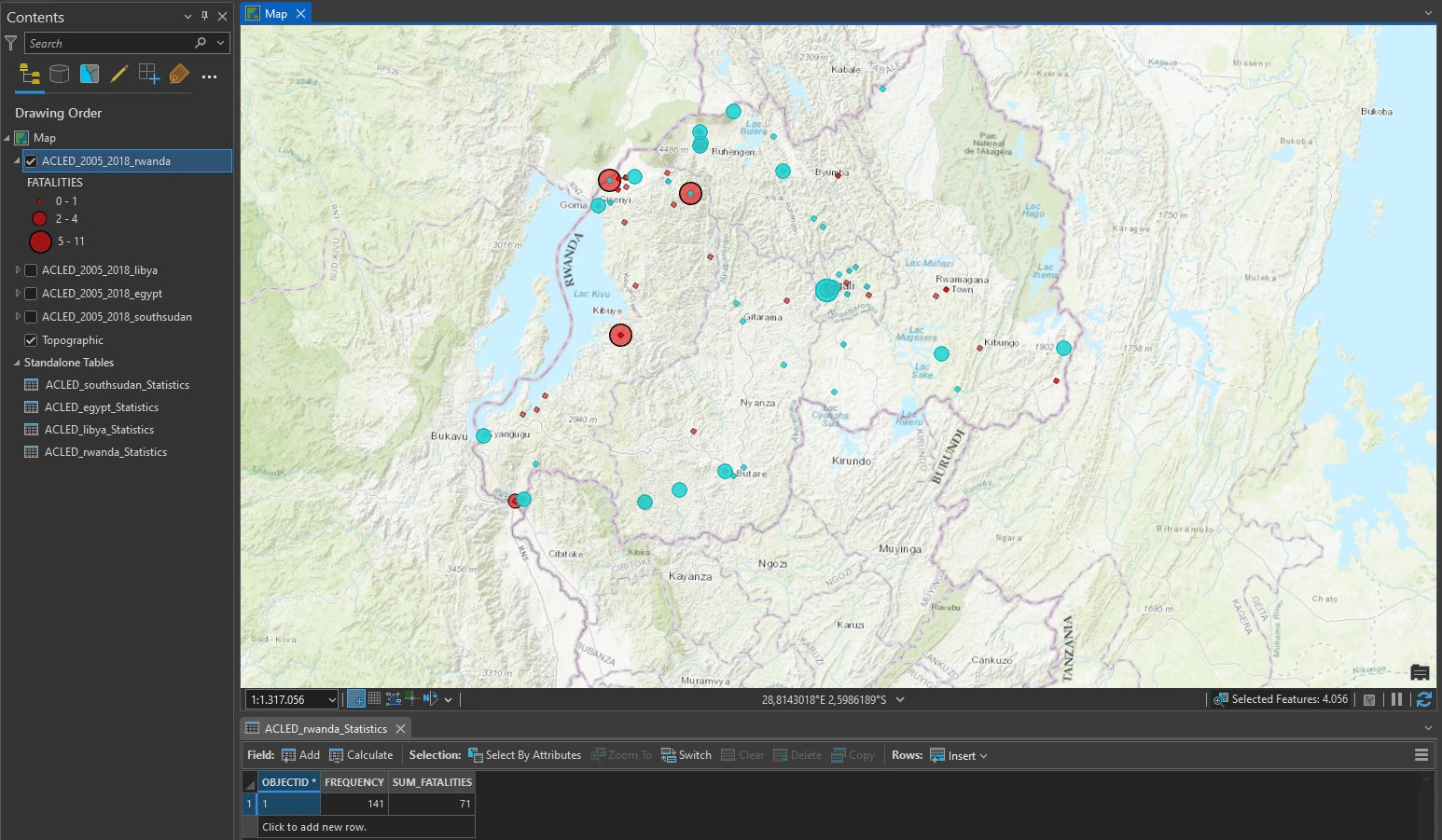Click Add field button
Viewport: 1442px width, 840px height.
[x=301, y=755]
